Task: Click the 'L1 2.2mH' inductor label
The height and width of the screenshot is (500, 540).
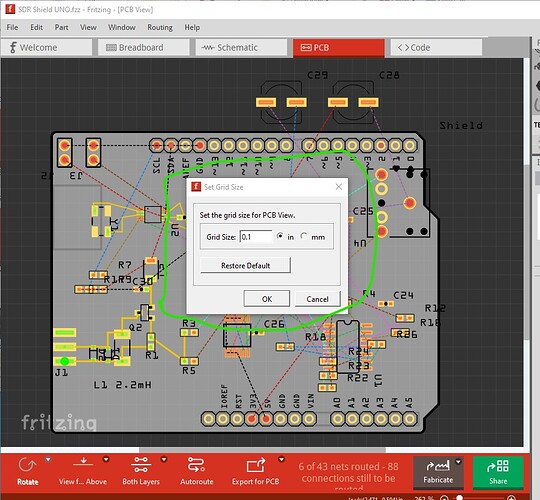Action: click(x=122, y=385)
